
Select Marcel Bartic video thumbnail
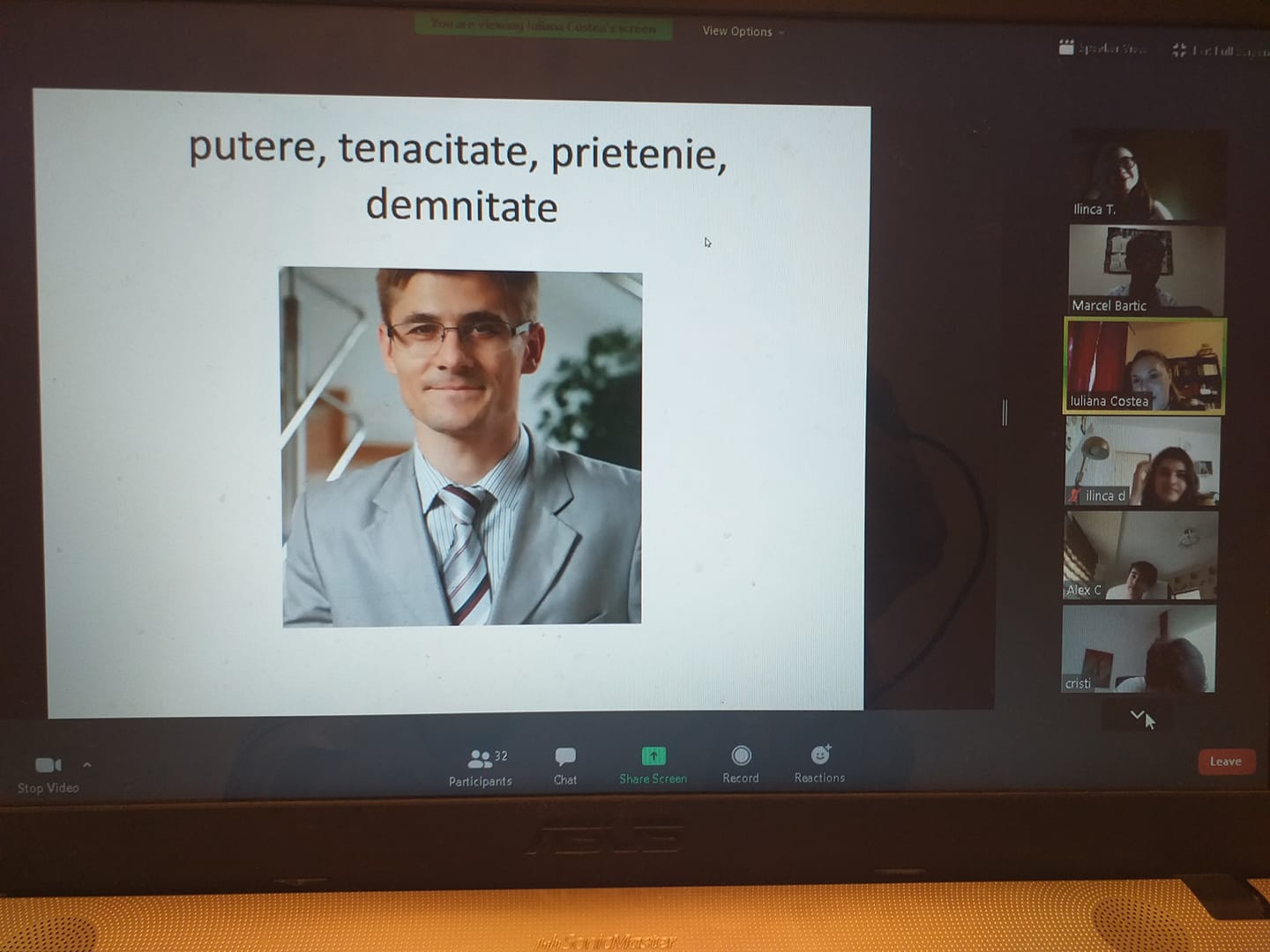click(x=1147, y=270)
